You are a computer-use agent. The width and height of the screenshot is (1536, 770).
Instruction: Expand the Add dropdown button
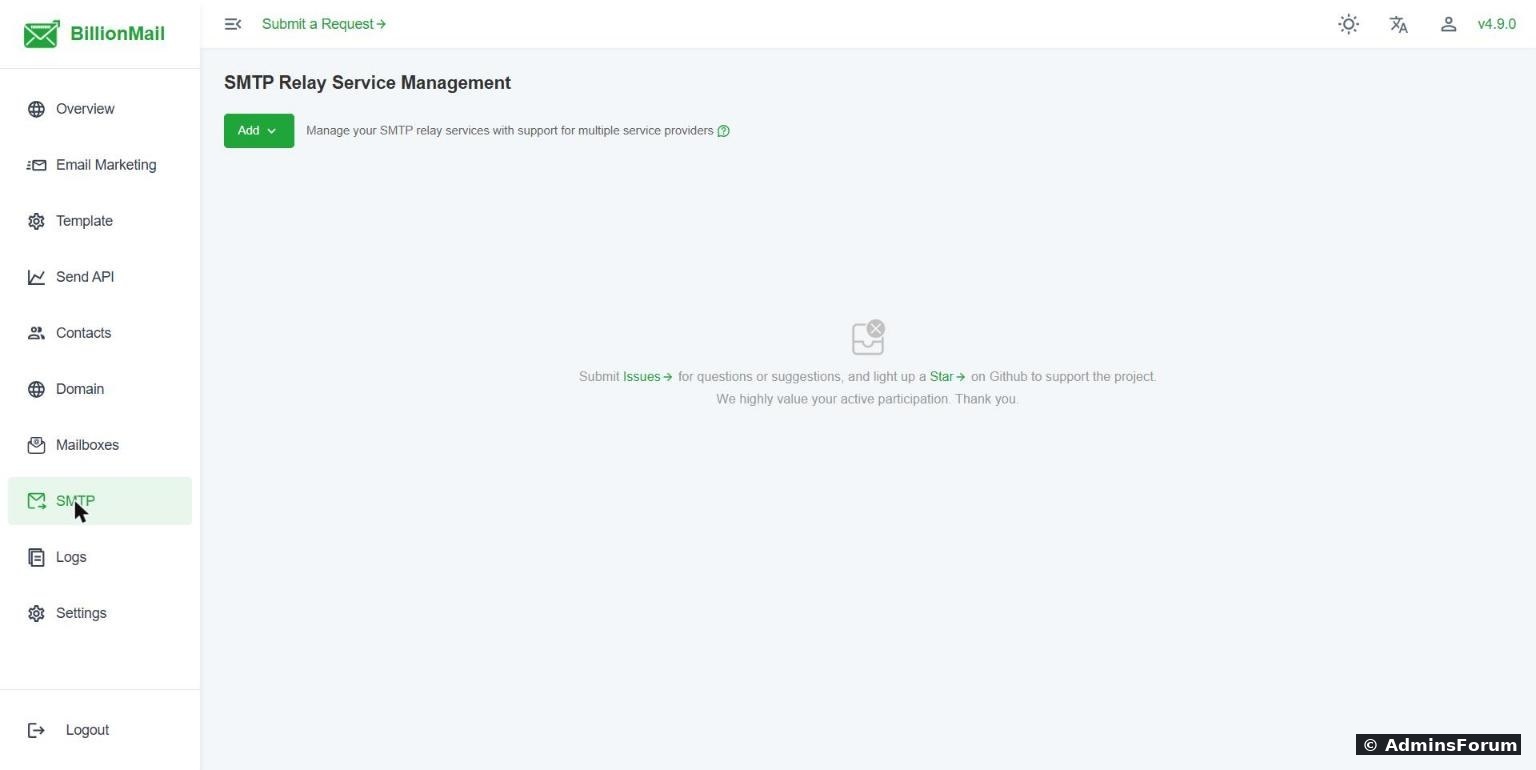pos(259,131)
